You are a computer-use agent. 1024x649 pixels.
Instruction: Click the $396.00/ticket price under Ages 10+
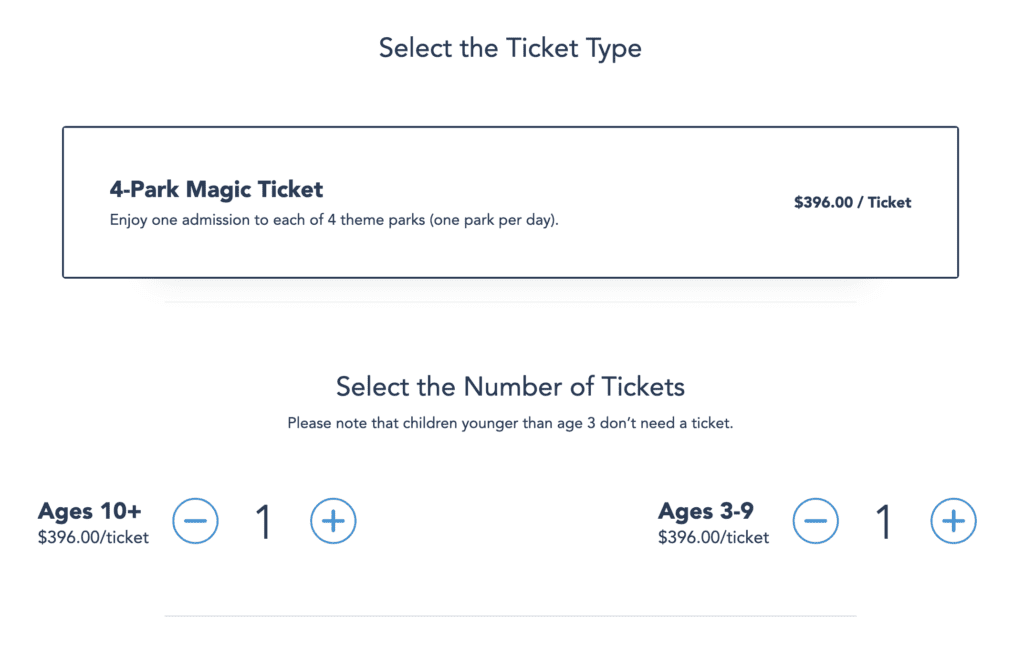tap(92, 536)
